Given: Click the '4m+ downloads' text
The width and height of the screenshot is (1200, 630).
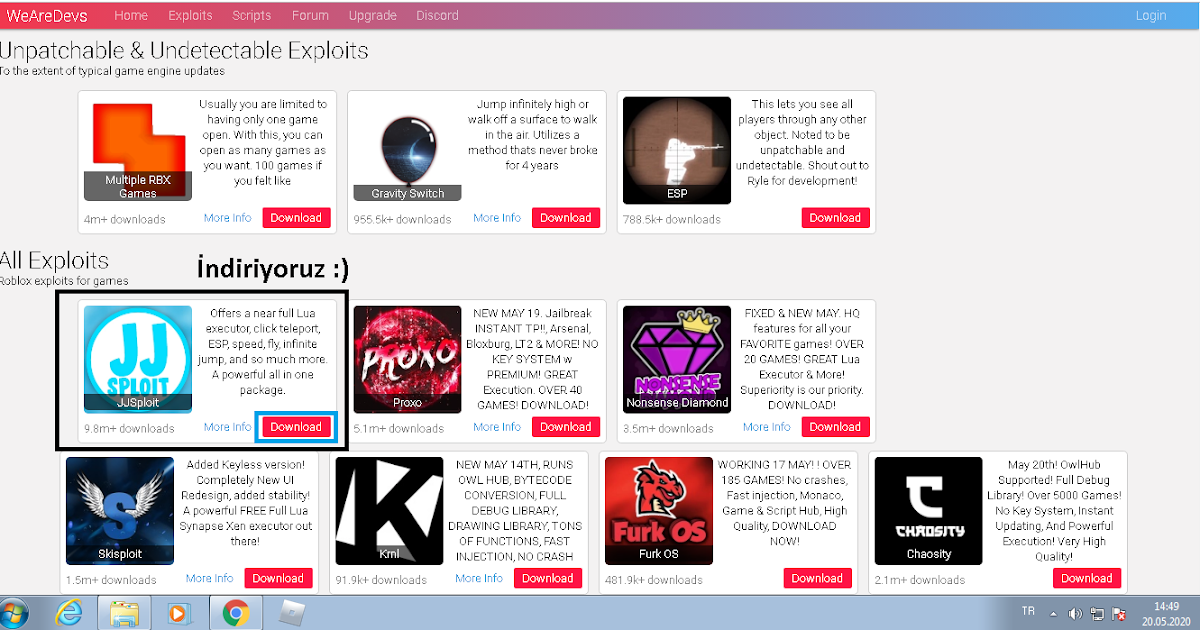Looking at the screenshot, I should [x=125, y=219].
